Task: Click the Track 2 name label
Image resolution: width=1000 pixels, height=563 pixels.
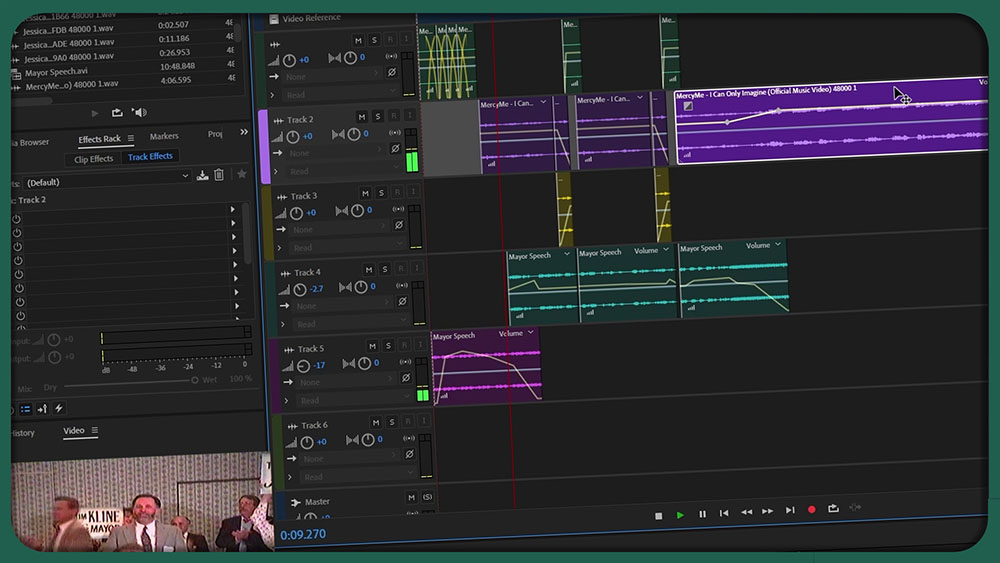Action: click(300, 119)
